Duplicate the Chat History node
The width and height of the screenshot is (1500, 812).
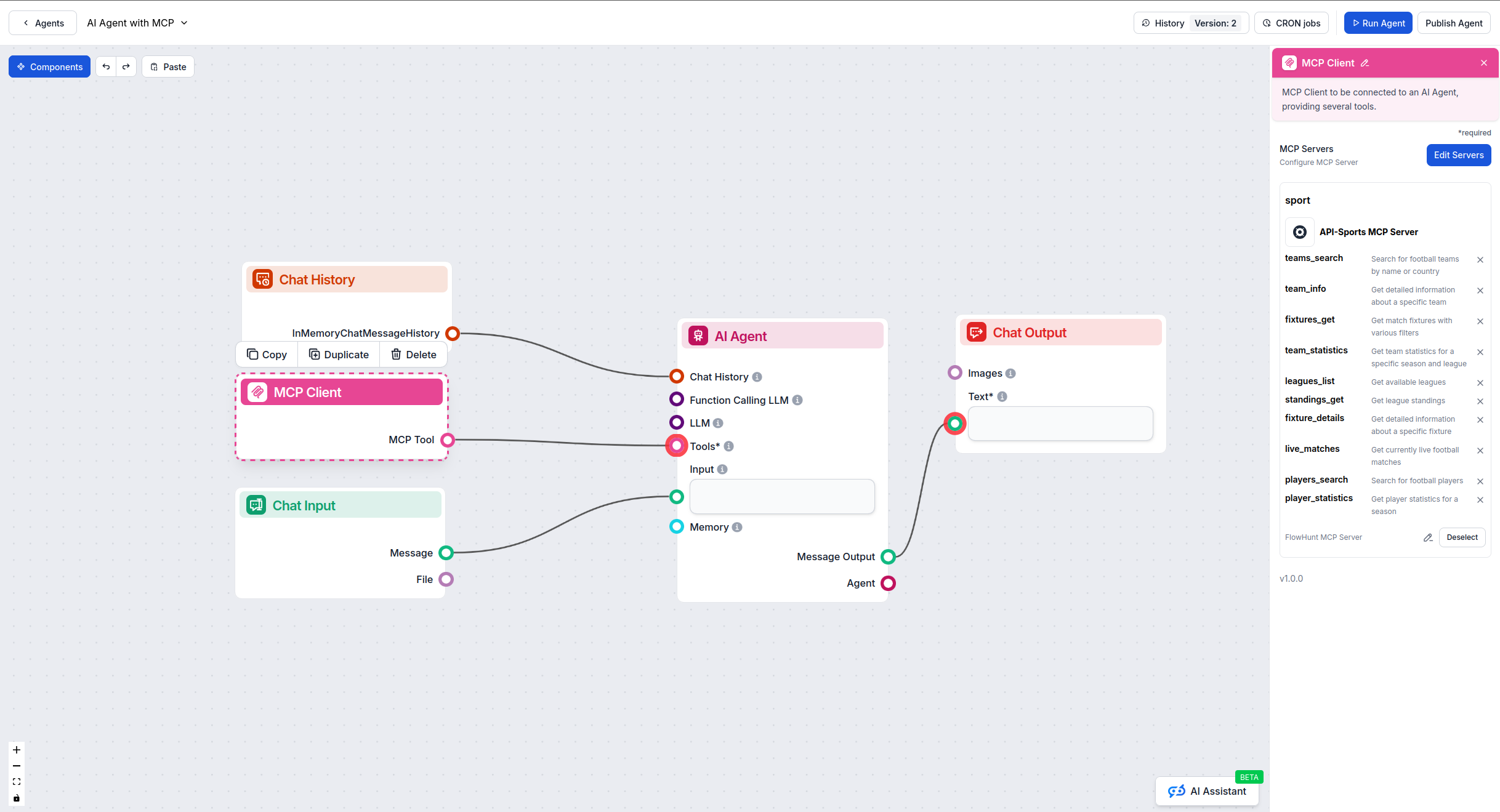click(x=339, y=354)
